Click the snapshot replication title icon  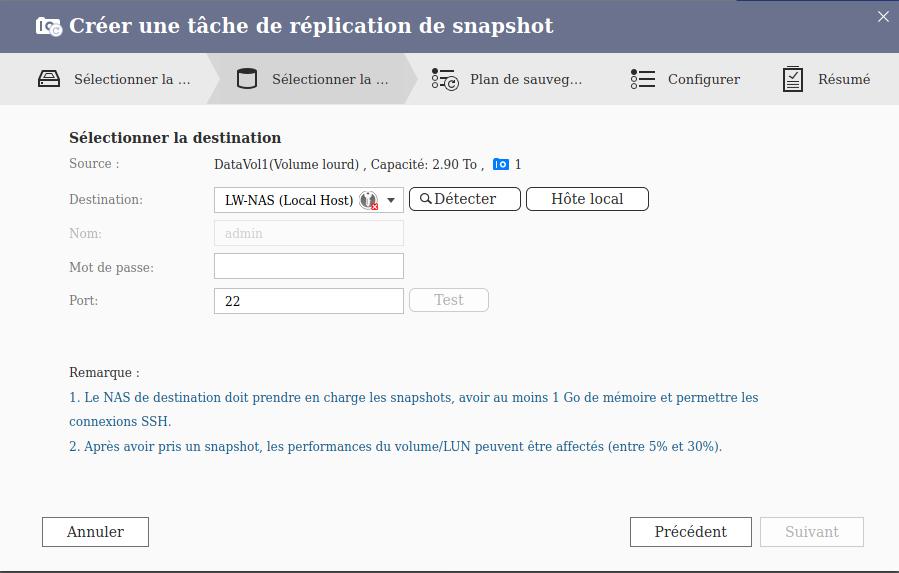click(x=48, y=26)
